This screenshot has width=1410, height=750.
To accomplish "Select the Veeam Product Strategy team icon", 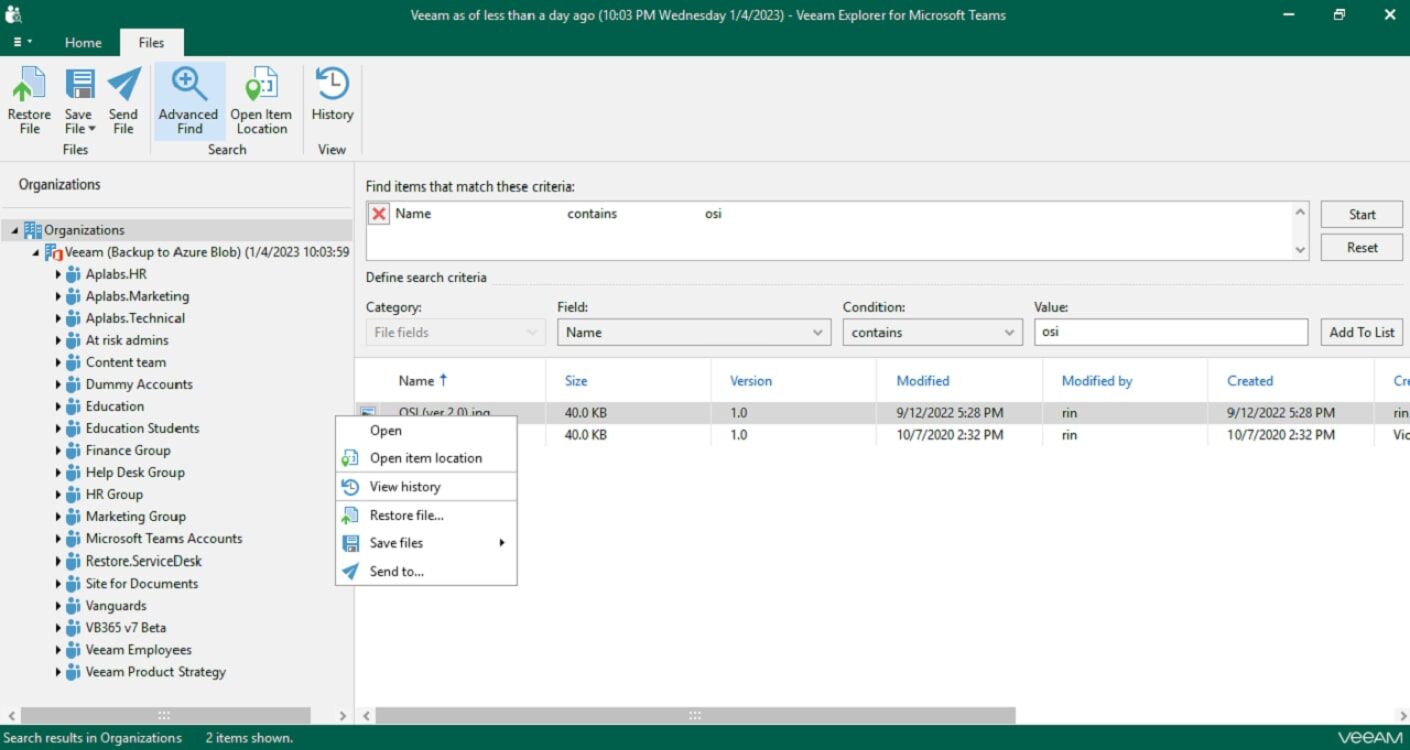I will point(73,671).
